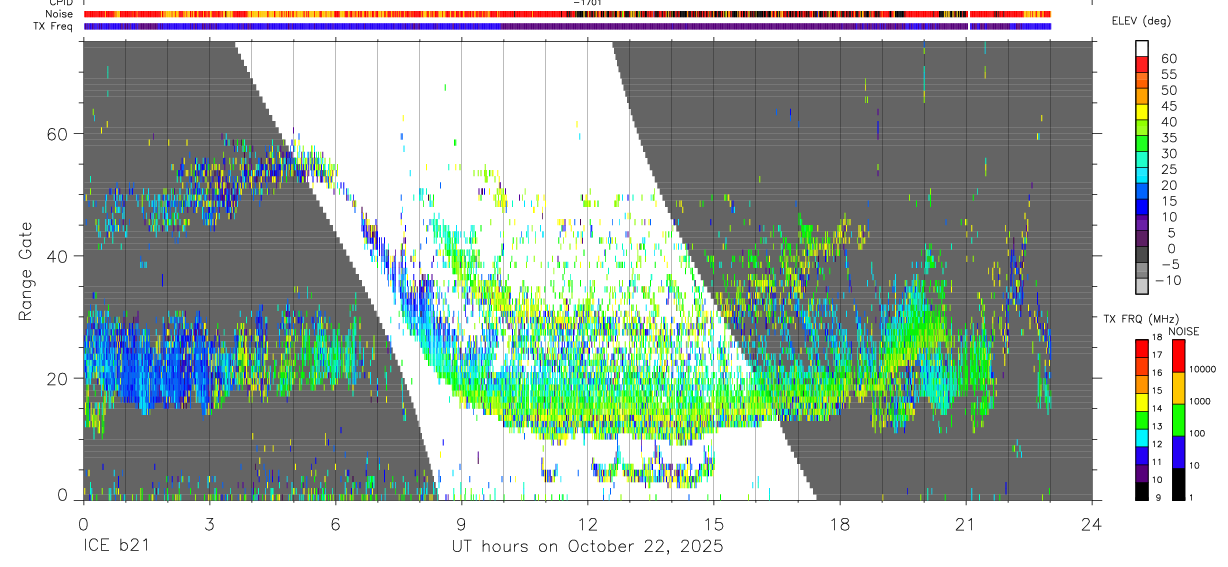
Task: Click the black segment of the NOISE color bar
Action: (x=1179, y=484)
